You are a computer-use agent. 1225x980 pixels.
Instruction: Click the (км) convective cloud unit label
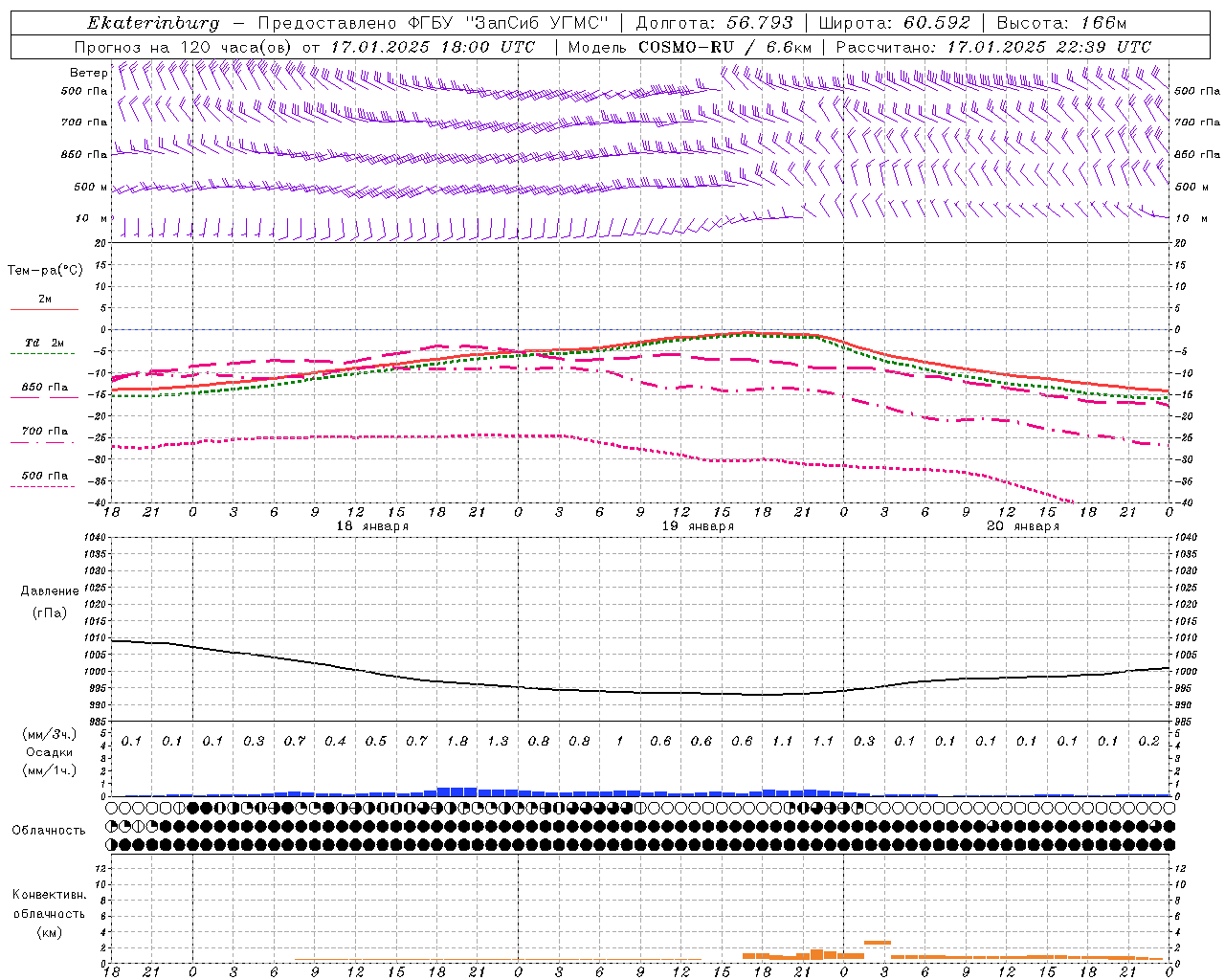(49, 932)
